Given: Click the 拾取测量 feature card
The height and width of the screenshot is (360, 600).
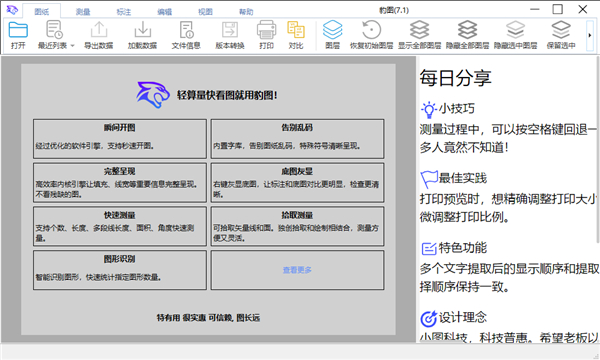Looking at the screenshot, I should pyautogui.click(x=297, y=226).
